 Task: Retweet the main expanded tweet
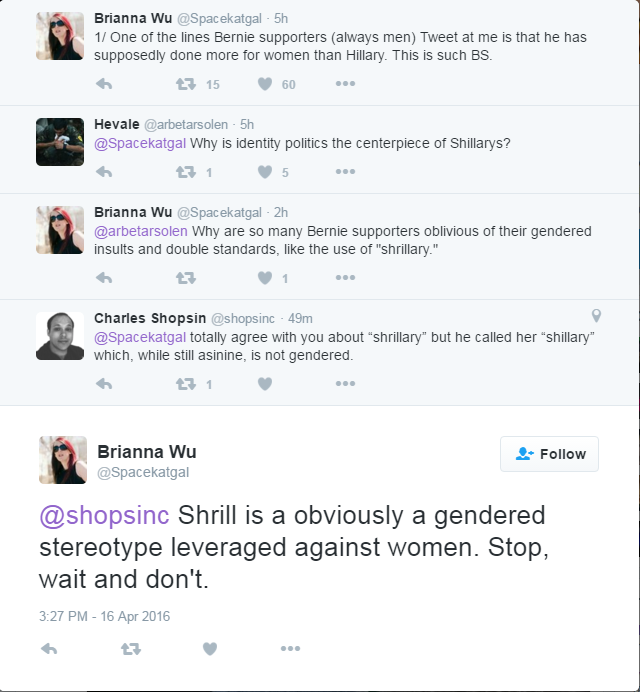pos(131,649)
